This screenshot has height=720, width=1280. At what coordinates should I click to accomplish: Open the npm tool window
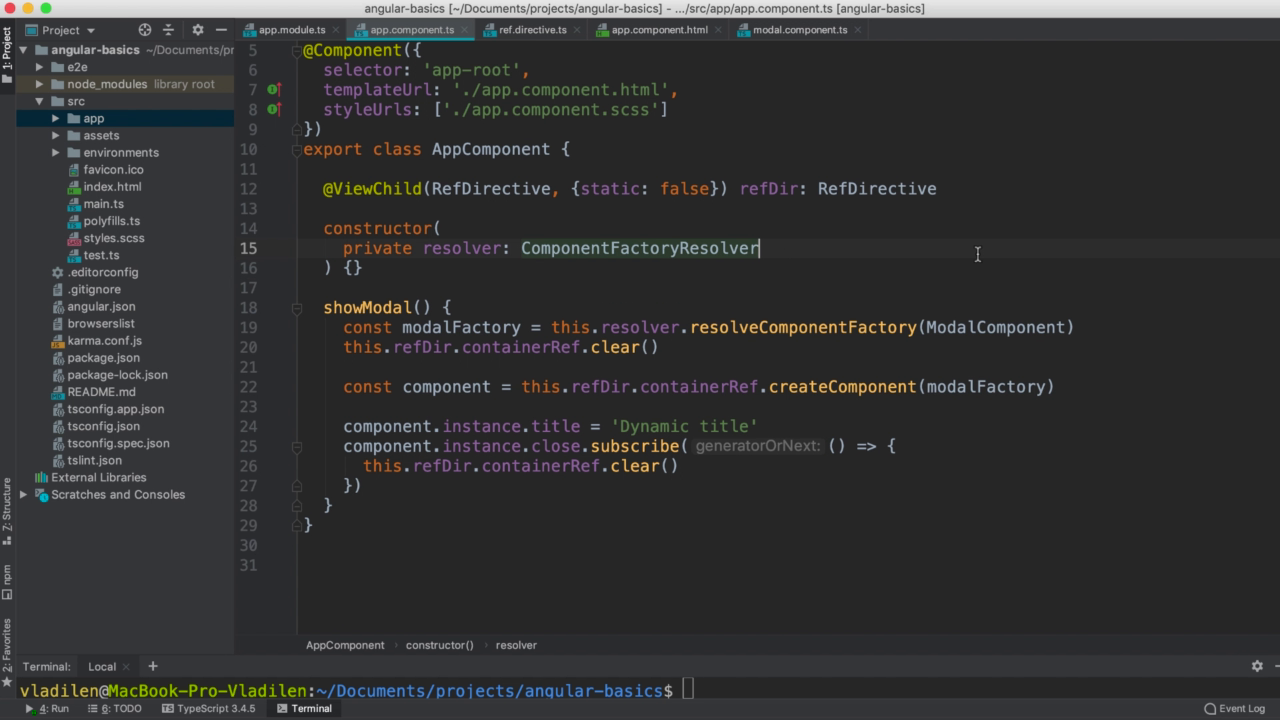click(7, 581)
